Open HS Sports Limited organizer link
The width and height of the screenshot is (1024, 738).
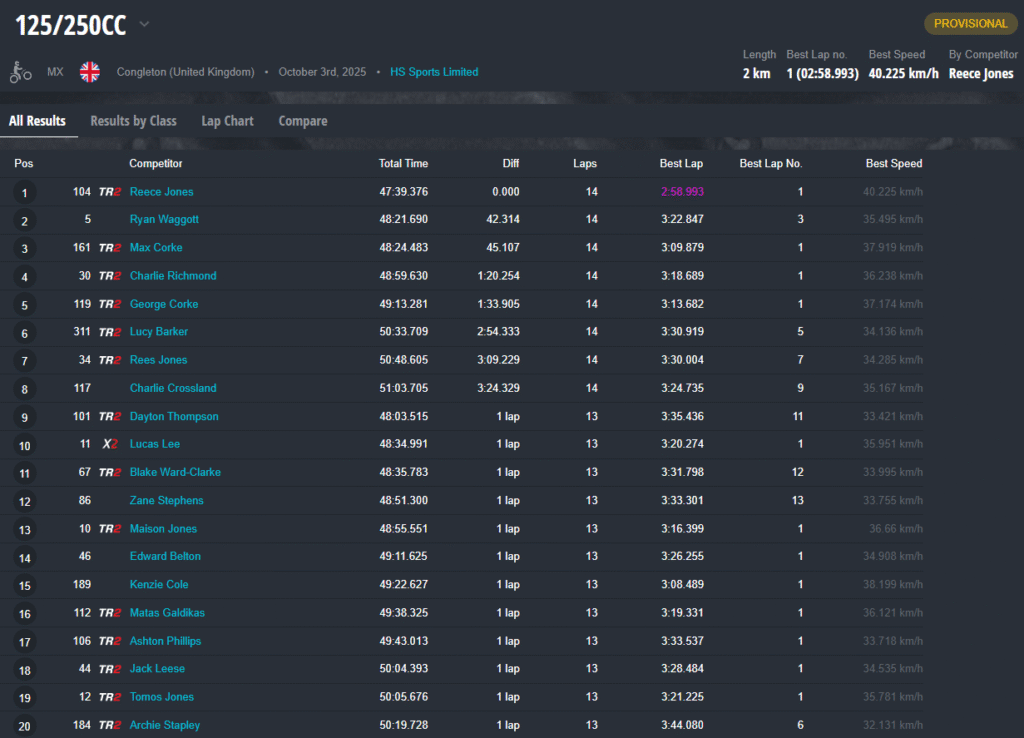point(434,72)
